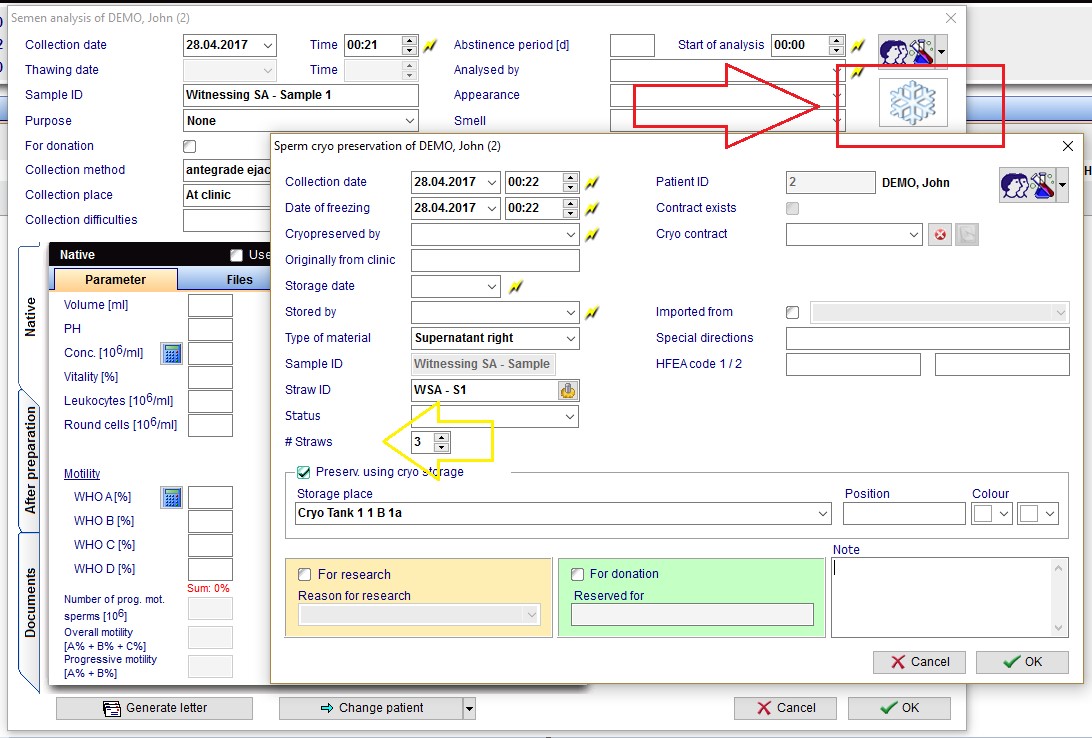Click in the Note text area
Image resolution: width=1092 pixels, height=738 pixels.
coord(942,597)
